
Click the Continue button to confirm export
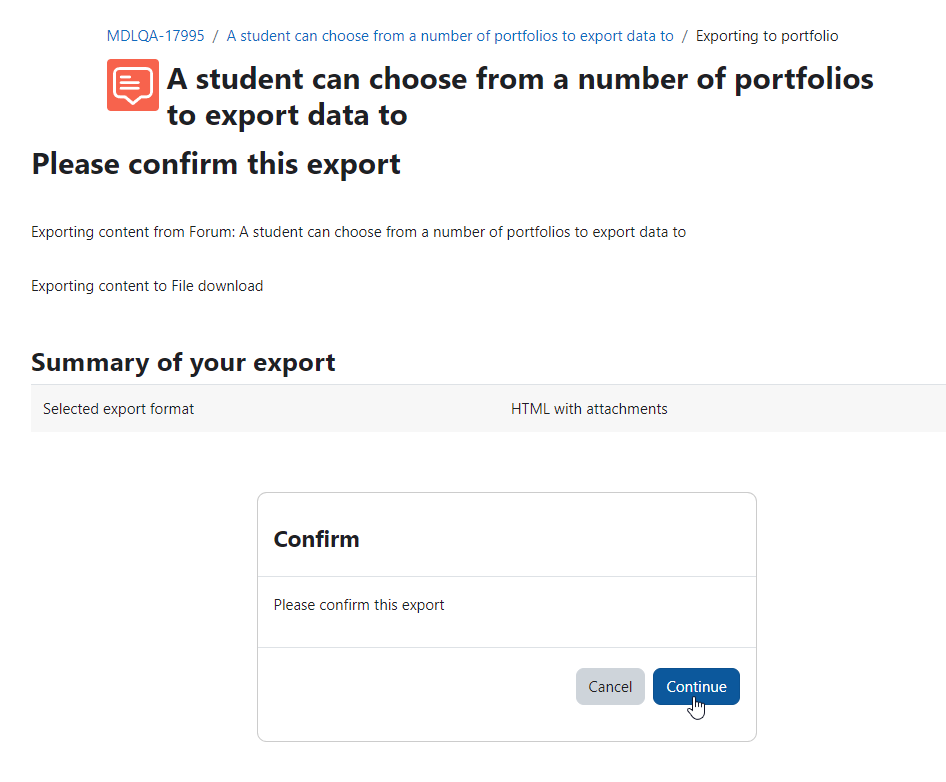(696, 687)
